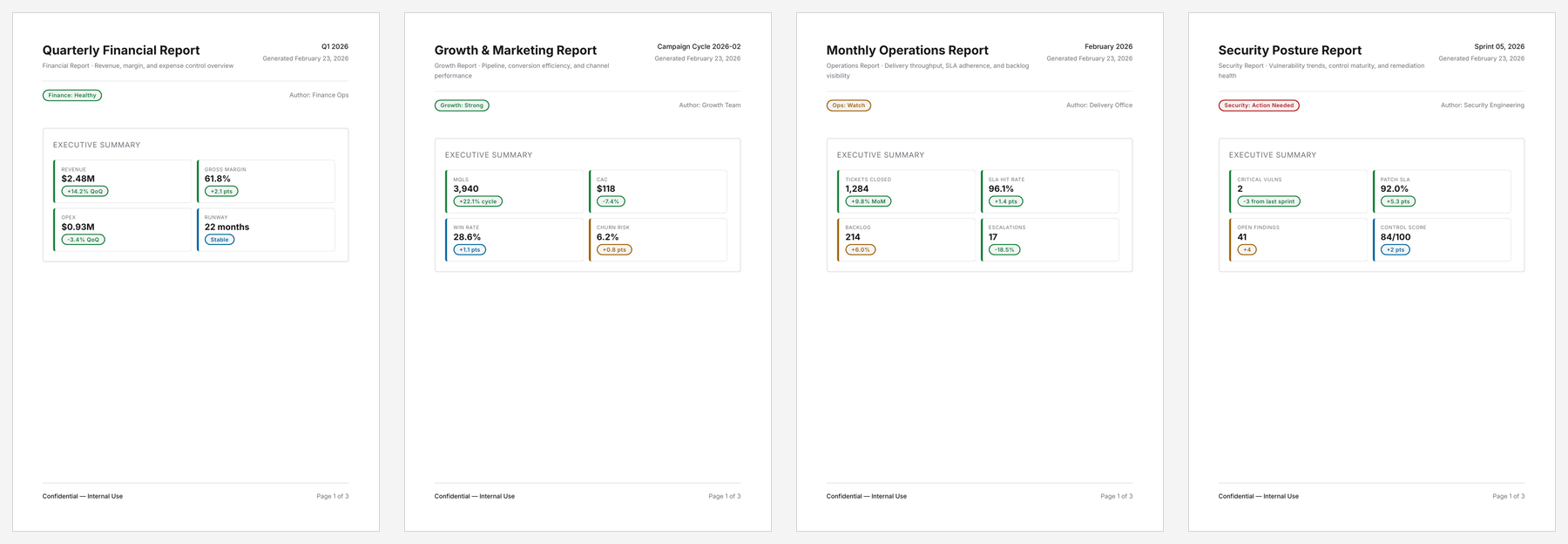1568x544 pixels.
Task: Click the +5.3 pts patch SLA badge
Action: [1398, 201]
